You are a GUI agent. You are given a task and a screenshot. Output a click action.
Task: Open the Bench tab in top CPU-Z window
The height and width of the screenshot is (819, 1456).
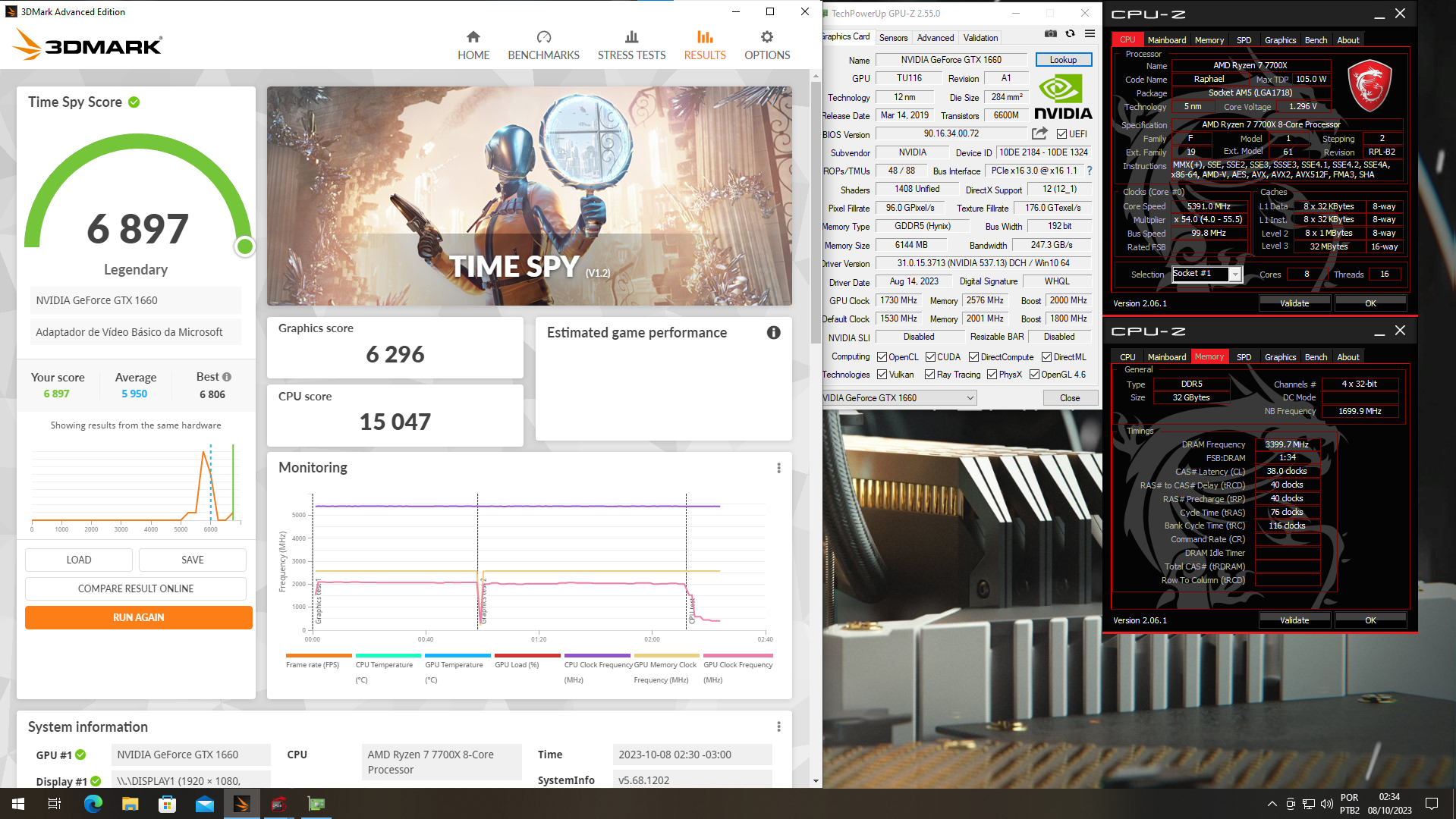coord(1316,40)
